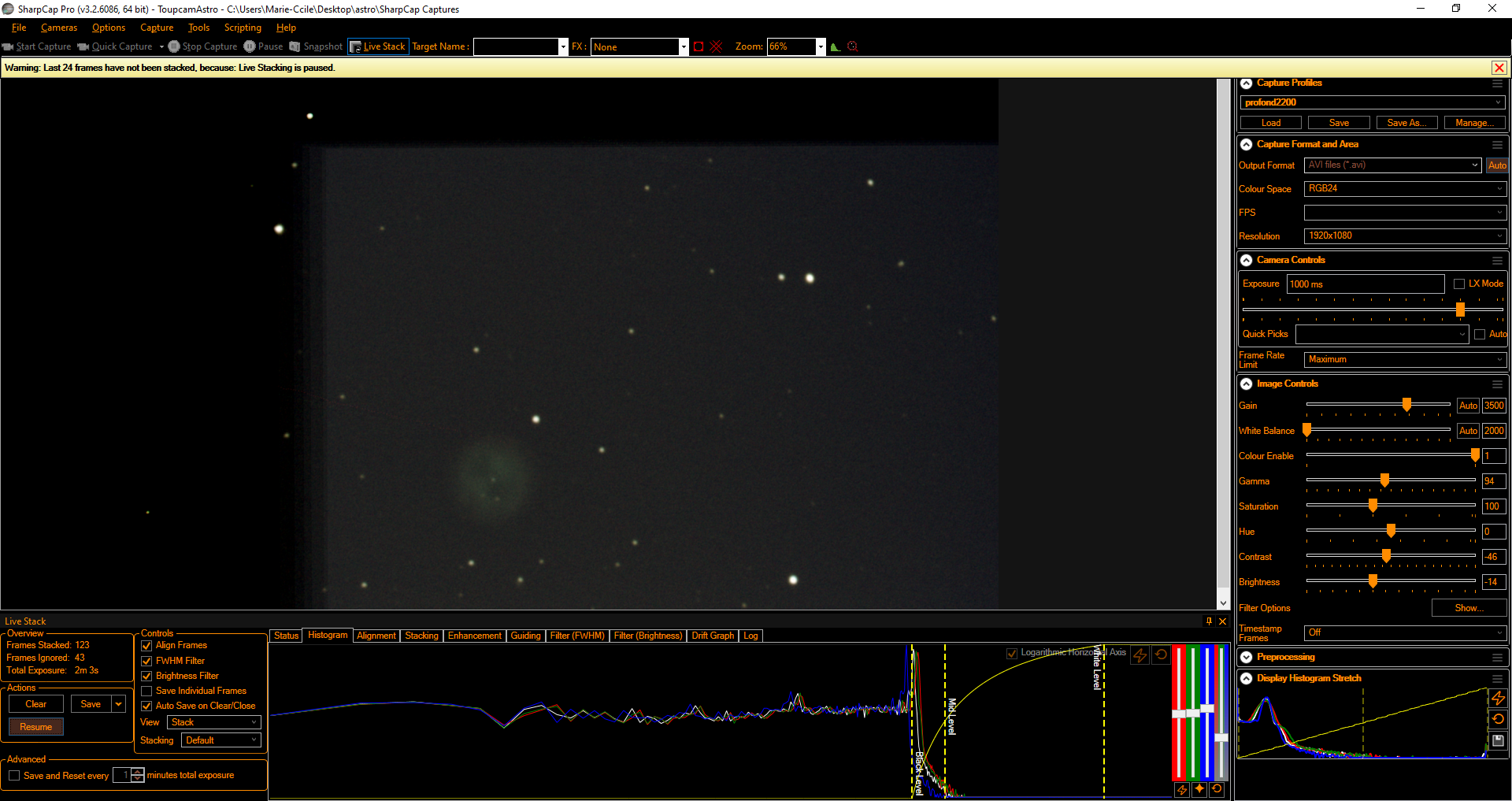Enable Save Individual Frames checkbox
The height and width of the screenshot is (801, 1512).
click(146, 691)
